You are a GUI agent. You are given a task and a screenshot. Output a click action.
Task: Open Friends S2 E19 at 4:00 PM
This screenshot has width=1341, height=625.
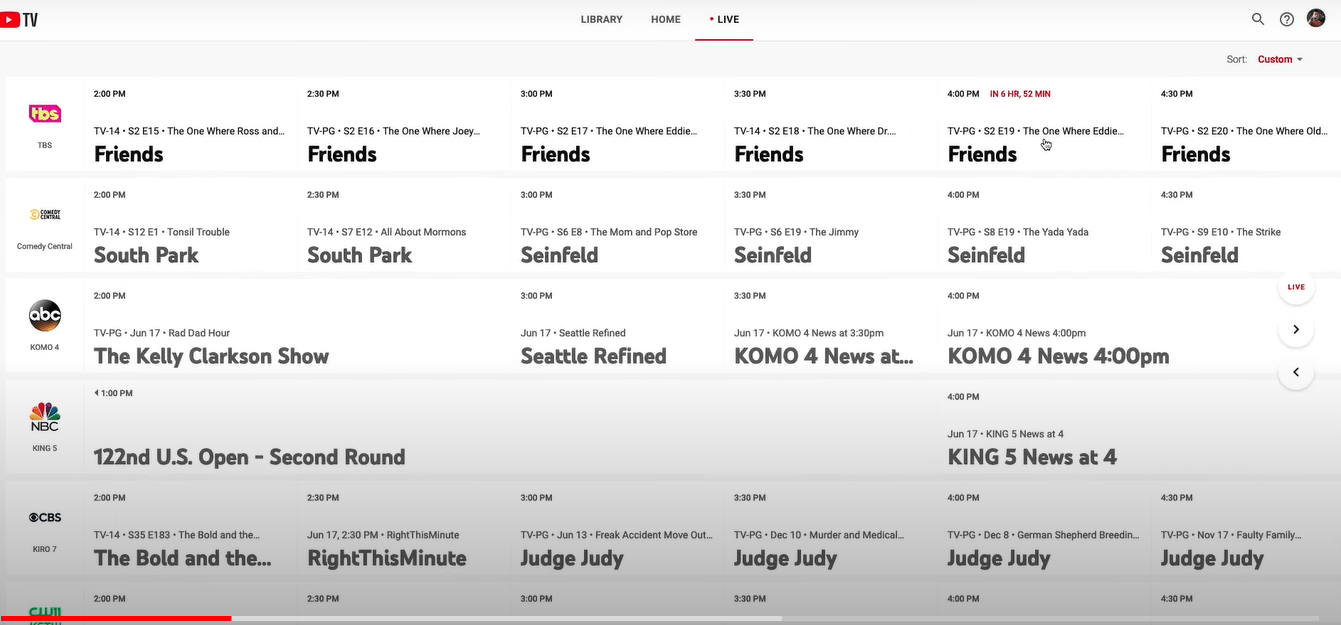[1045, 124]
